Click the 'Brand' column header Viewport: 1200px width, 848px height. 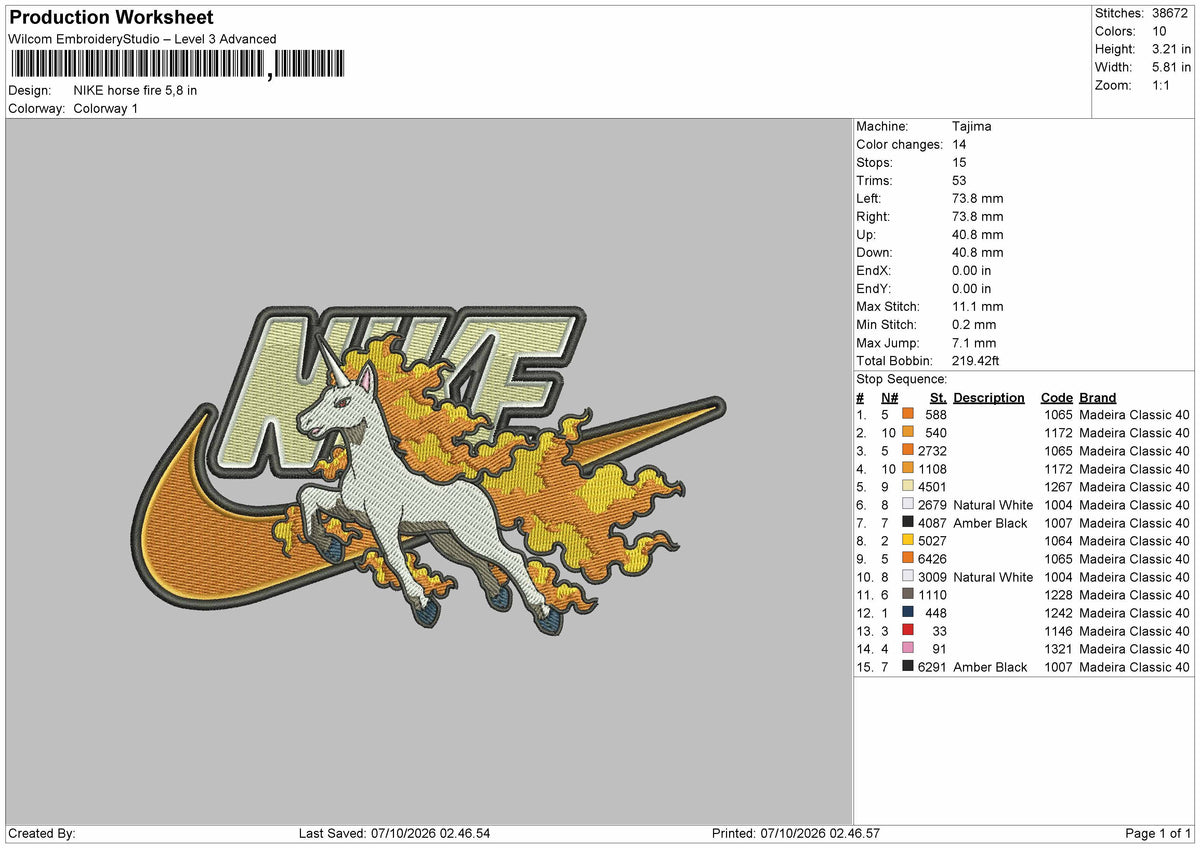coord(1097,397)
